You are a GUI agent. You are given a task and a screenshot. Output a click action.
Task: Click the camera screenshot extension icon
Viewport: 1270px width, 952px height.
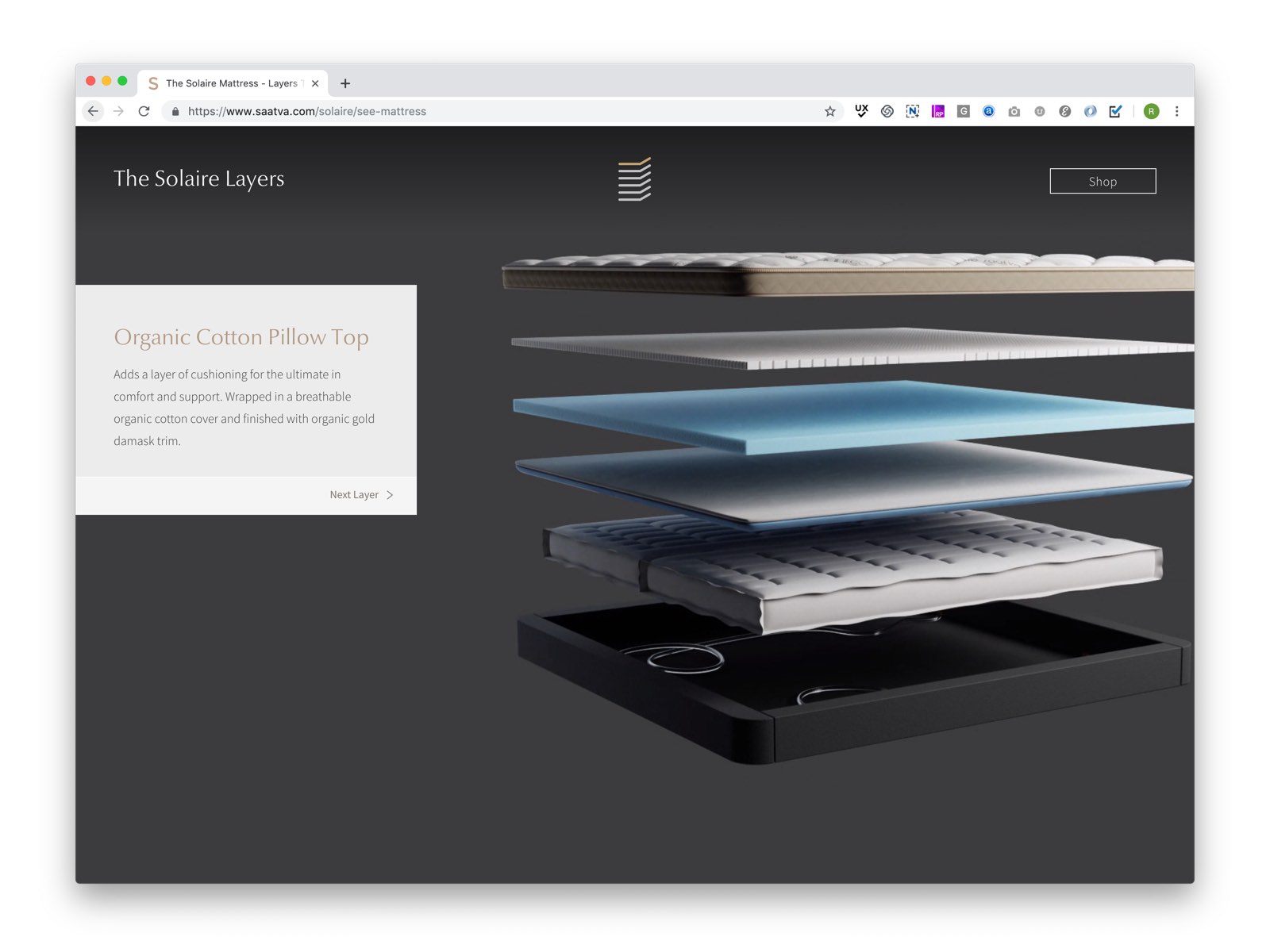coord(1014,112)
